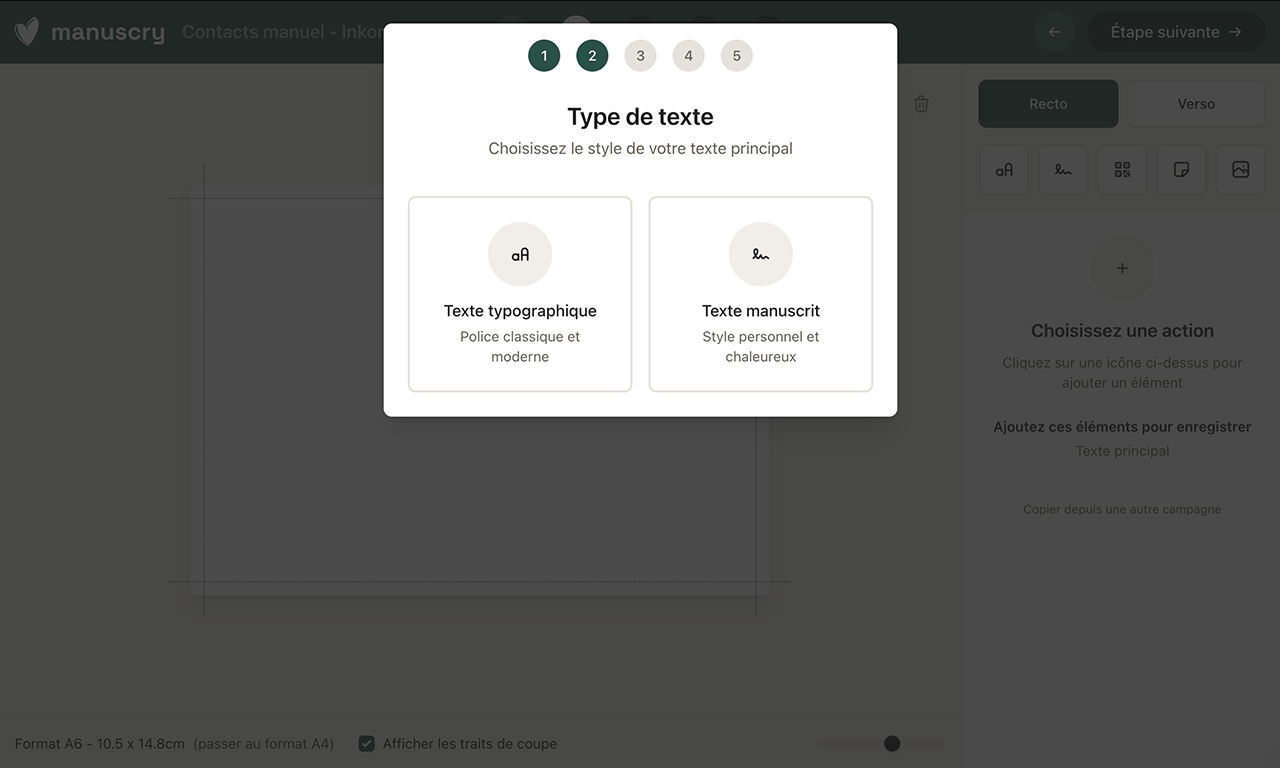Image resolution: width=1280 pixels, height=768 pixels.
Task: Click the trash delete icon
Action: point(921,104)
